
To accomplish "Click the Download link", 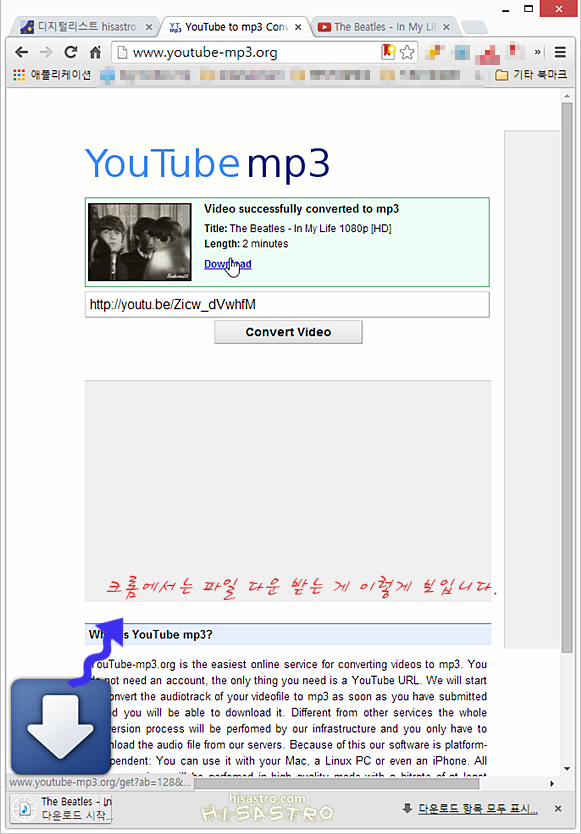I will 228,264.
